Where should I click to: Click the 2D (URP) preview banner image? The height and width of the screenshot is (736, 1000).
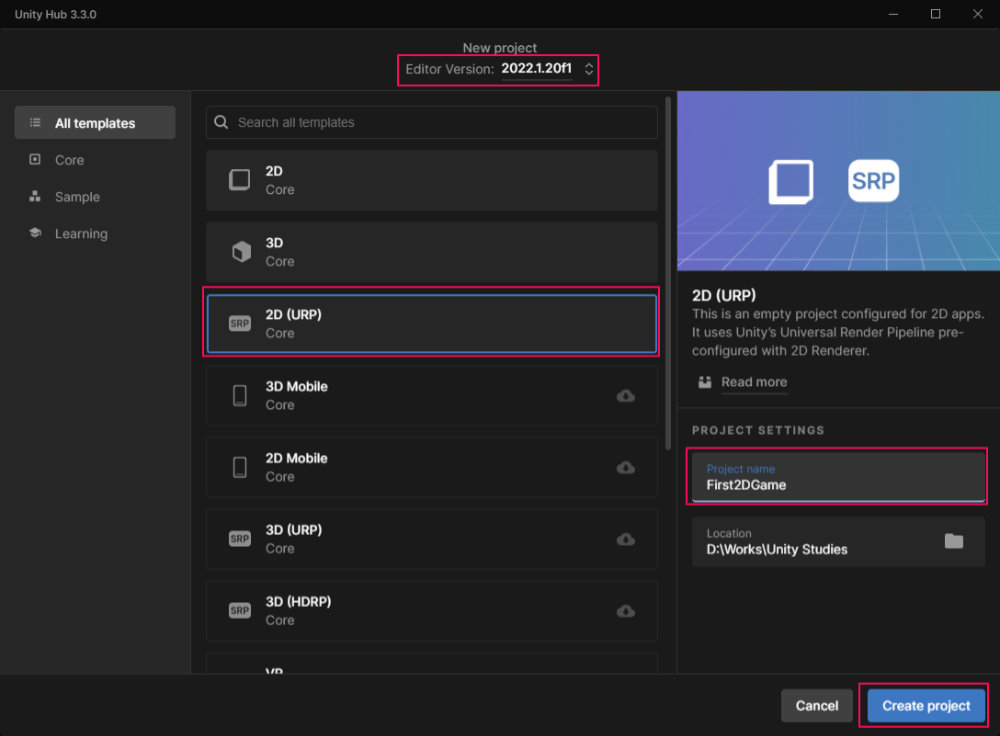pos(838,180)
